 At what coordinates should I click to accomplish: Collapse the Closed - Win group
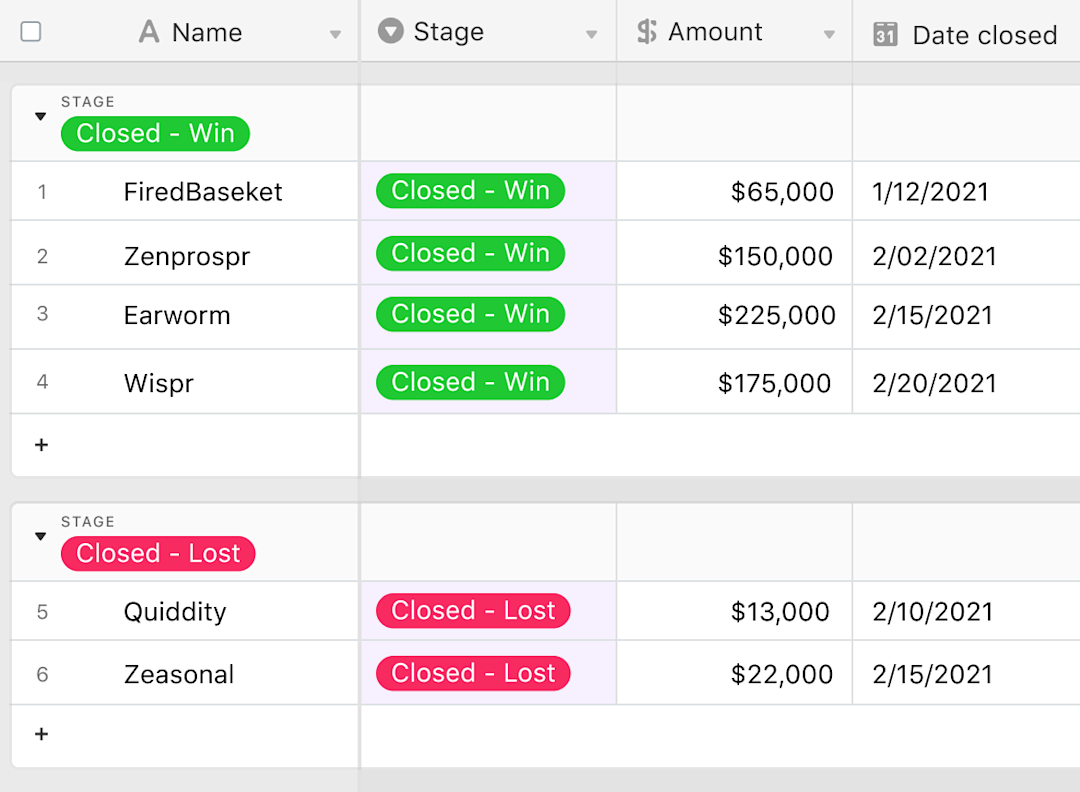pyautogui.click(x=40, y=115)
